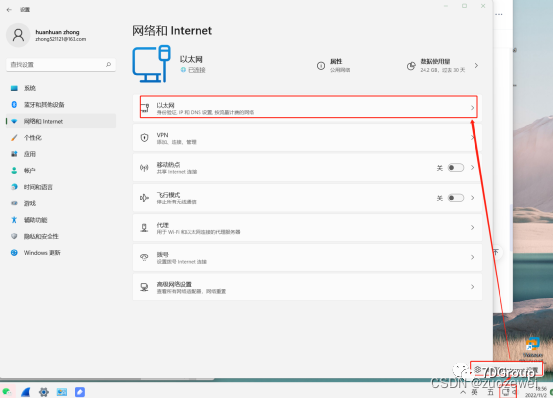The image size is (553, 398).
Task: Open 个性化 personalization with paintbrush icon
Action: coord(61,137)
